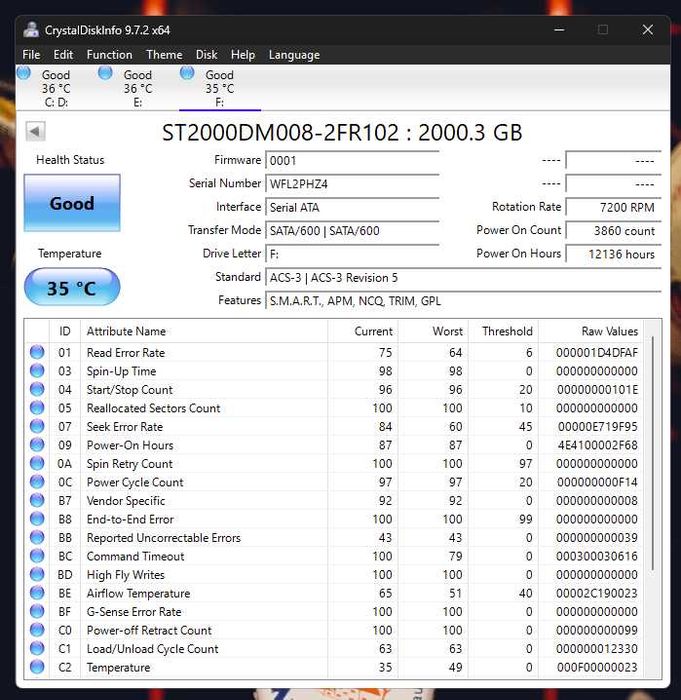
Task: Click status orb for Reported Uncorrectable Errors
Action: point(37,538)
